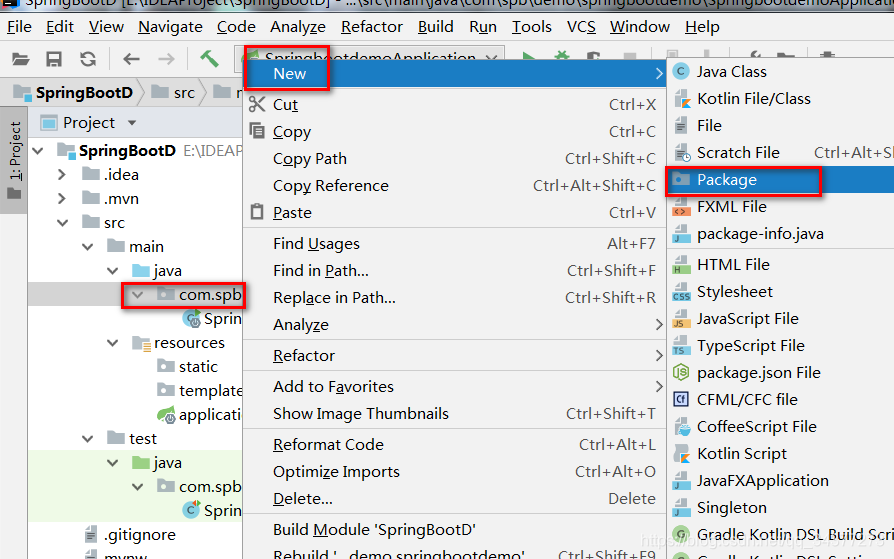The image size is (894, 559).
Task: Collapse the src folder arrow
Action: pyautogui.click(x=63, y=223)
